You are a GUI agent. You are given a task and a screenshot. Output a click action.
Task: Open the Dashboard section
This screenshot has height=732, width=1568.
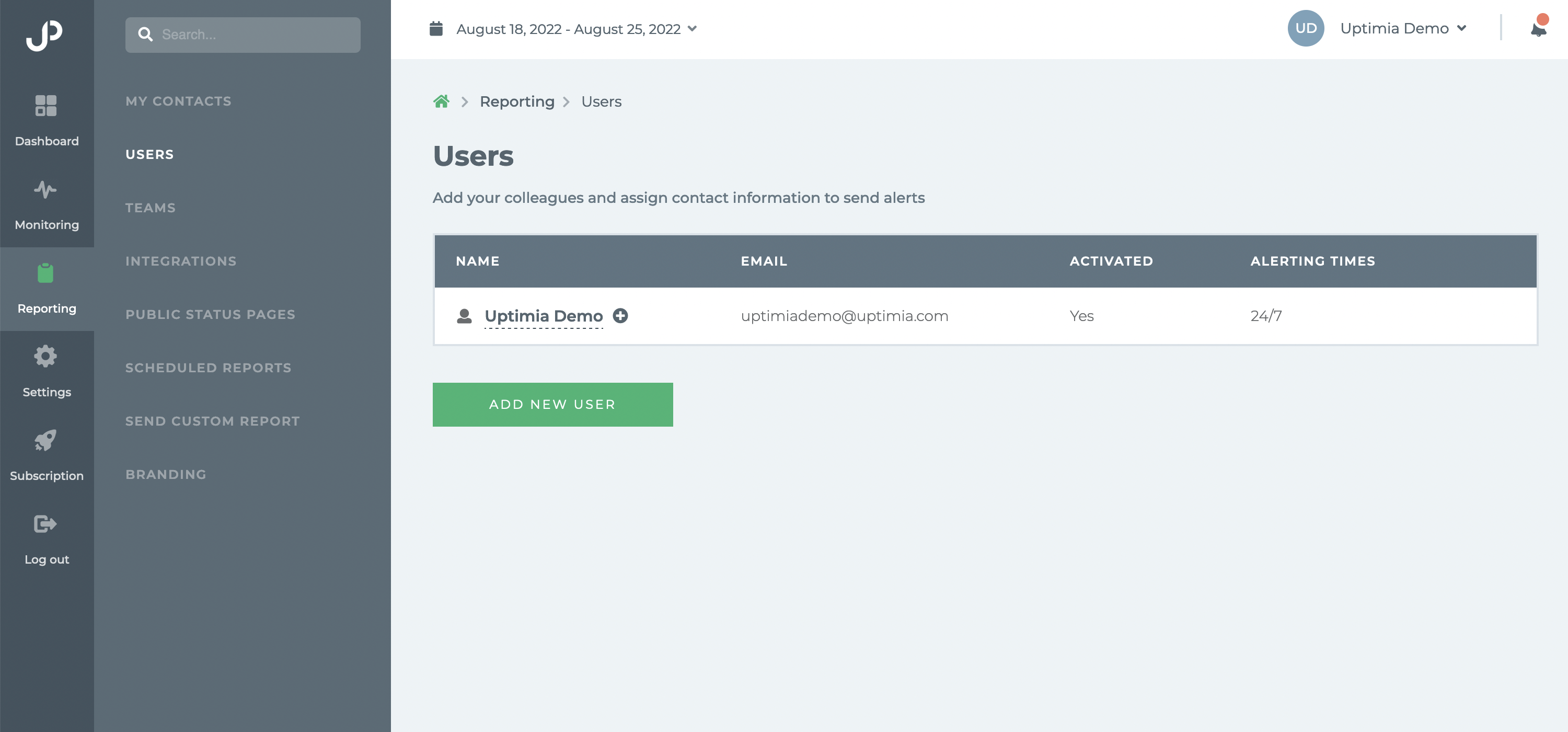47,121
